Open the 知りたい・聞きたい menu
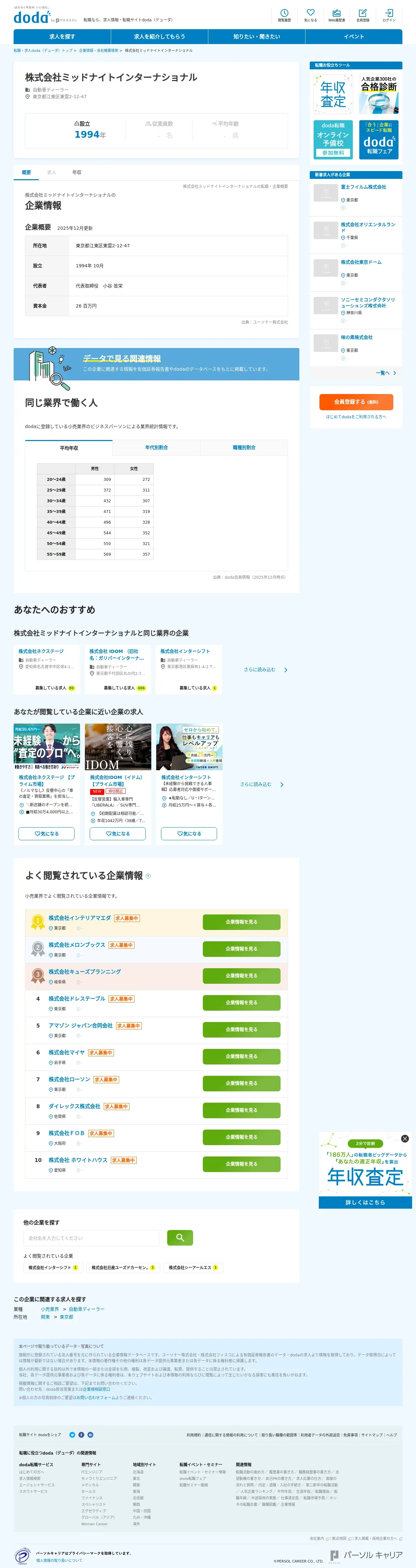Viewport: 416px width, 1568px height. (257, 37)
